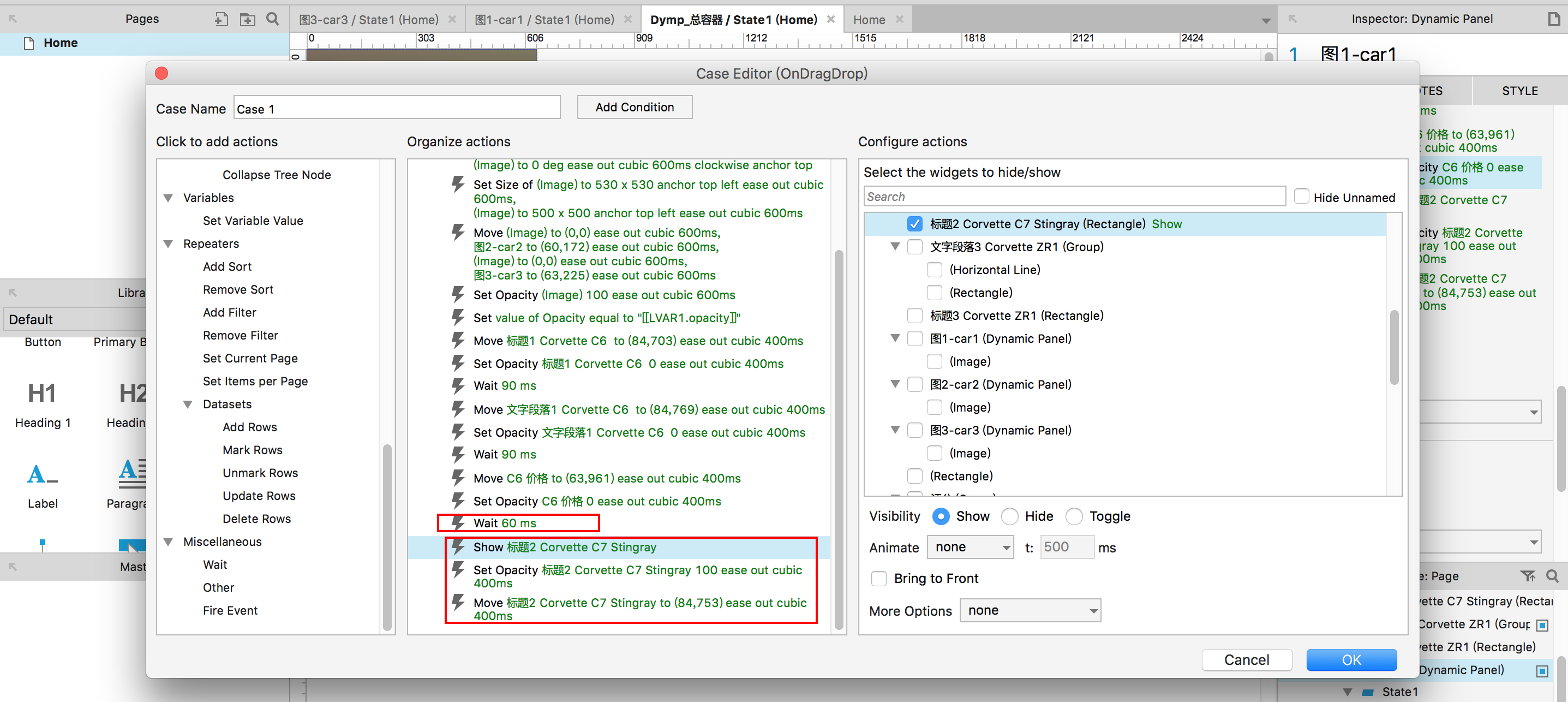The image size is (1568, 702).
Task: Open the Animate dropdown set to none
Action: (x=970, y=548)
